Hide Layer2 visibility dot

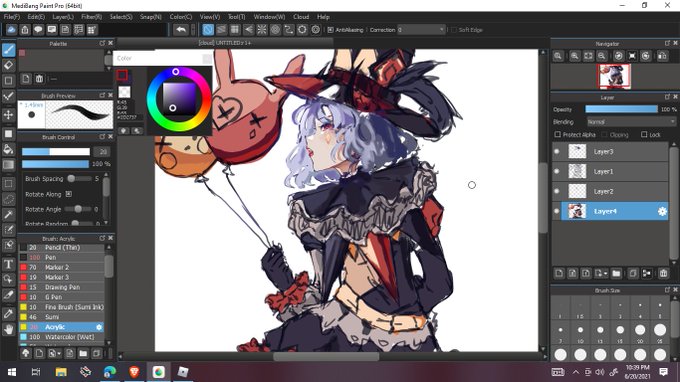point(557,191)
